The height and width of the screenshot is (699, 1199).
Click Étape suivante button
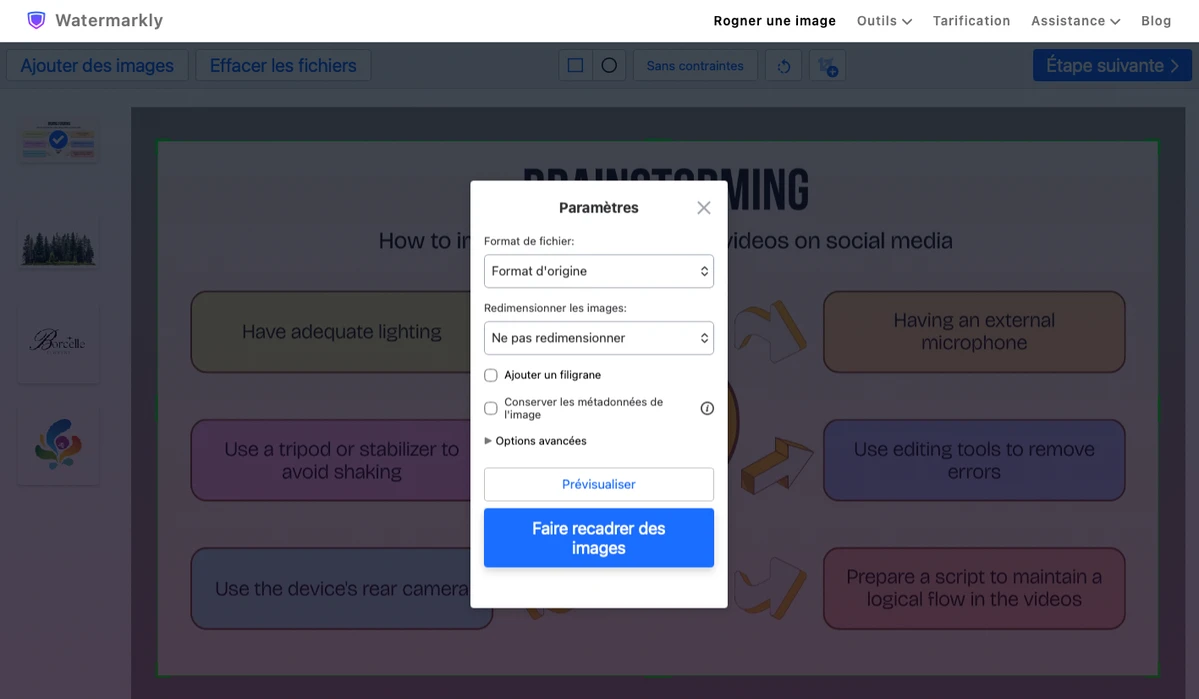[x=1112, y=66]
